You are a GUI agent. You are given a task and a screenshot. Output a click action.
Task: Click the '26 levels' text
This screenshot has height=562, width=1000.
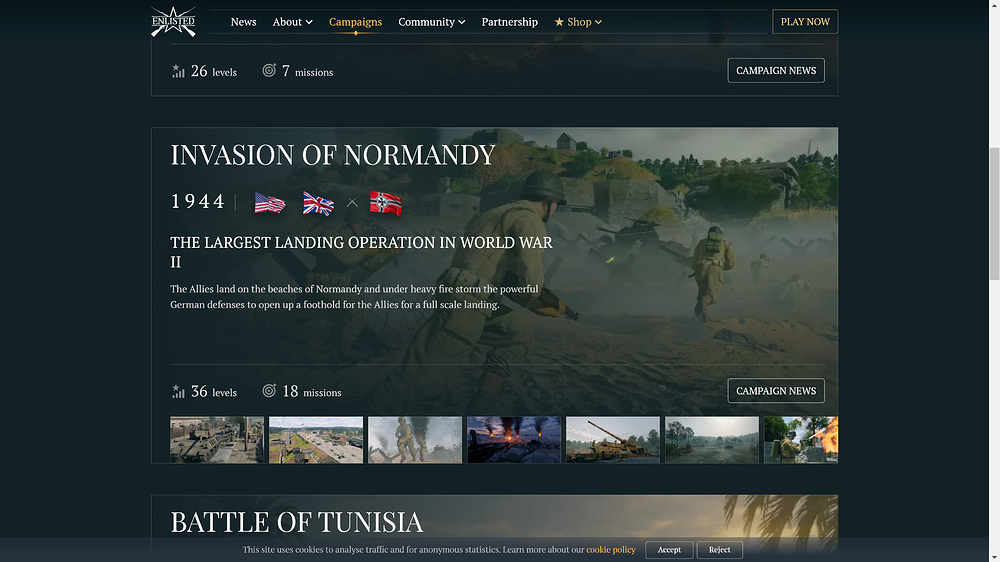point(214,71)
